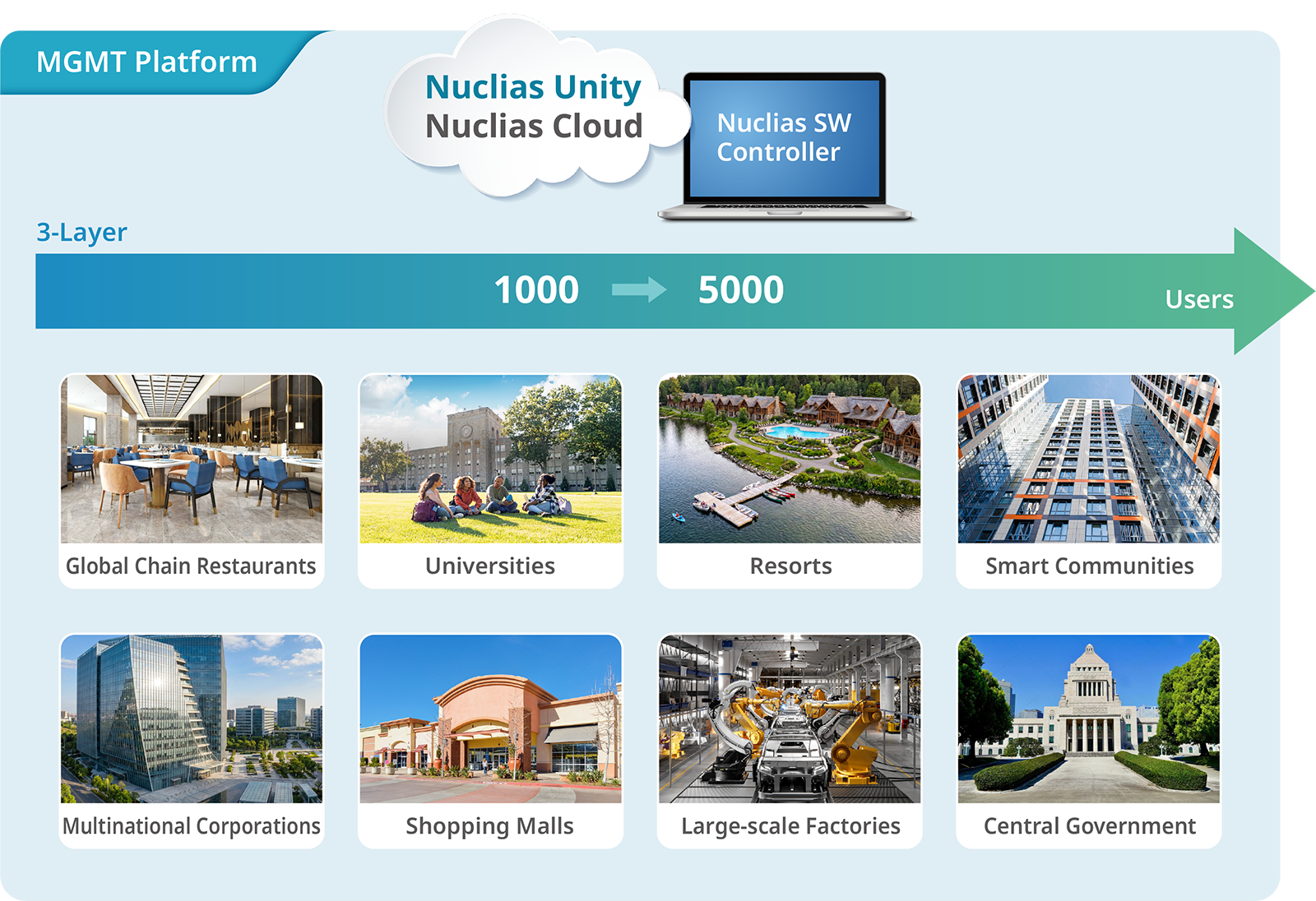Screen dimensions: 1316x901
Task: Click the 3-Layer label
Action: coord(81,233)
